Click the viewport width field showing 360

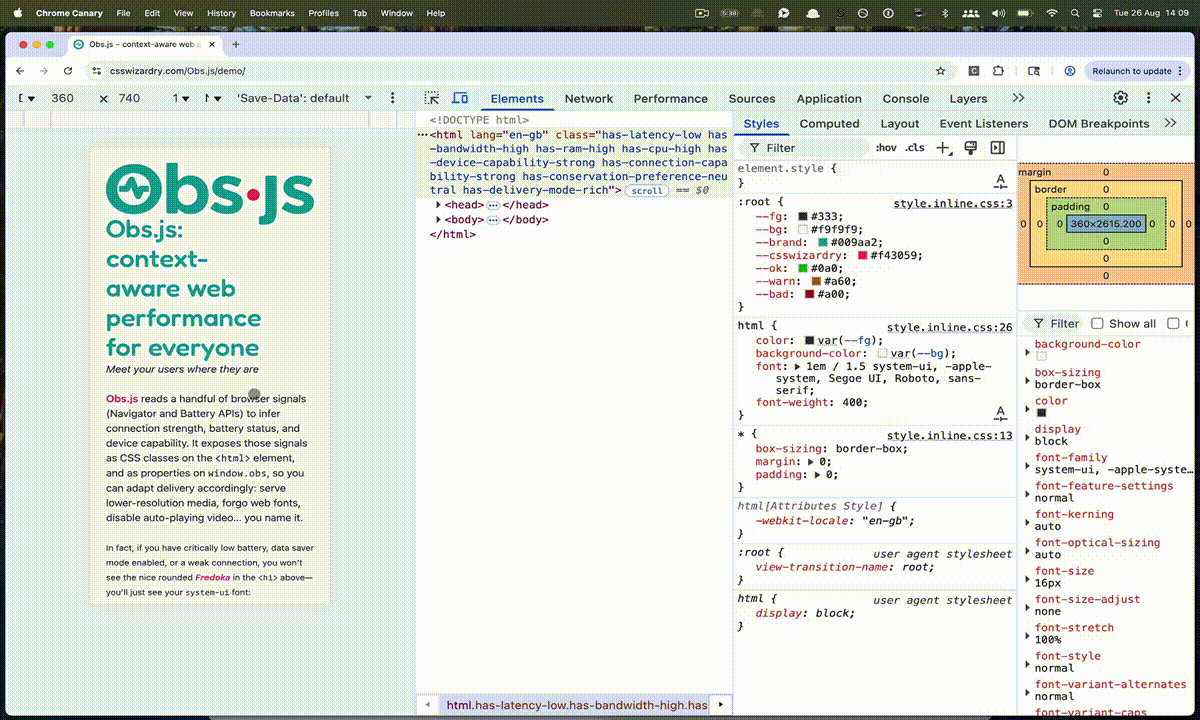click(x=62, y=98)
